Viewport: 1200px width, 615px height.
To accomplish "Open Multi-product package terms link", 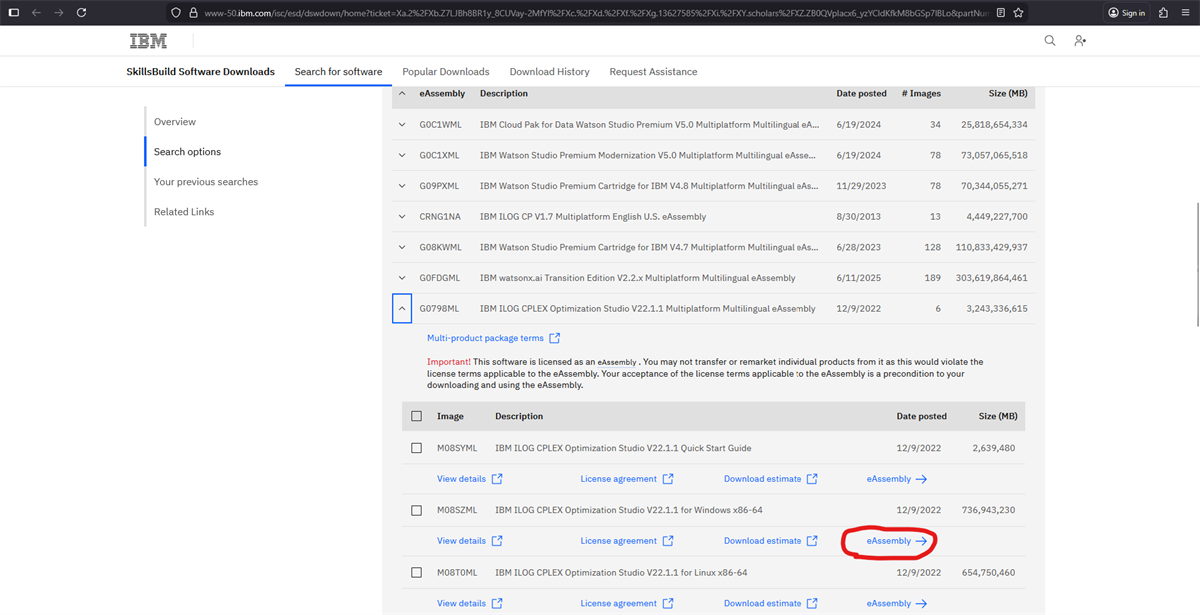I will [x=485, y=339].
